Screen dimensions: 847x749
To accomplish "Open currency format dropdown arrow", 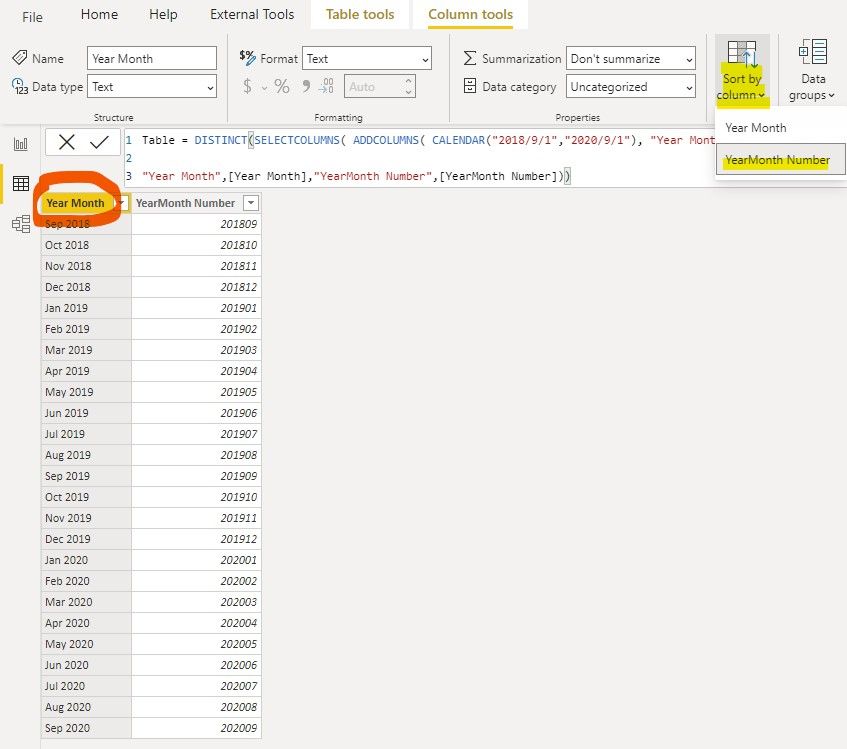I will point(264,87).
